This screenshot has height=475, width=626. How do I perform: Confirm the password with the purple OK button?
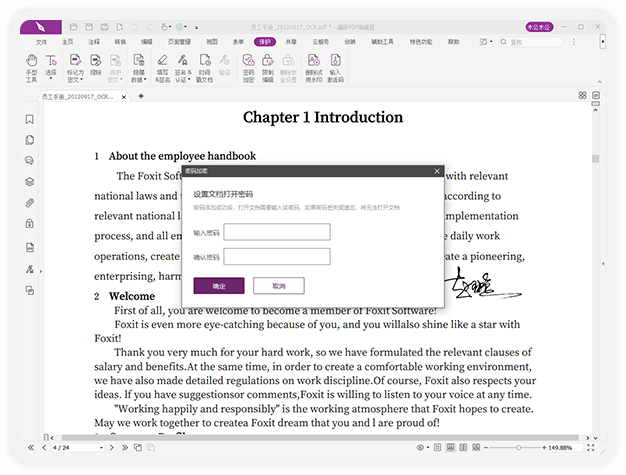pyautogui.click(x=219, y=286)
